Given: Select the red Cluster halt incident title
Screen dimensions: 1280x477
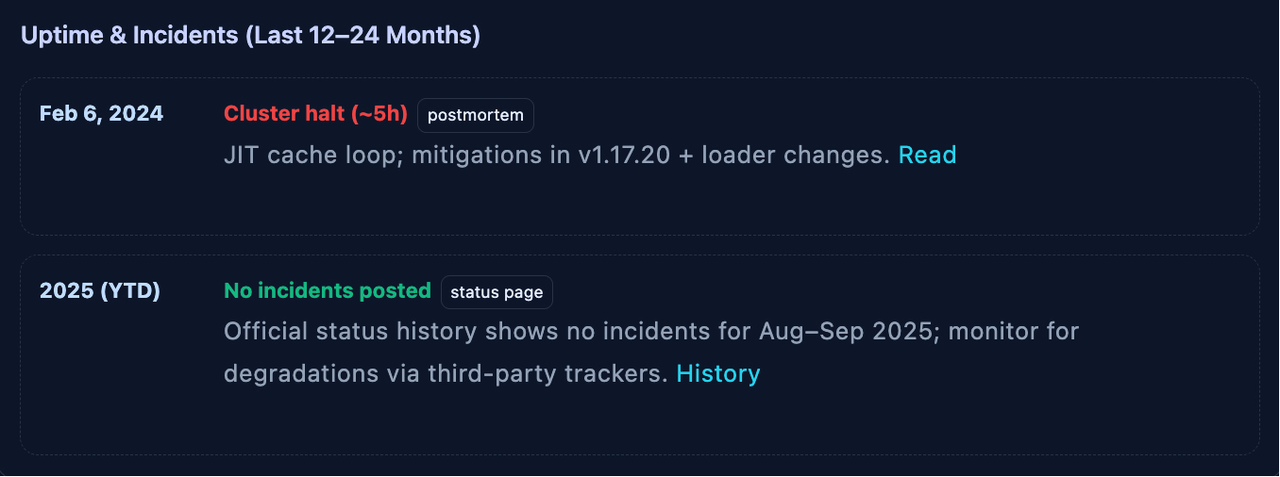Looking at the screenshot, I should (315, 114).
